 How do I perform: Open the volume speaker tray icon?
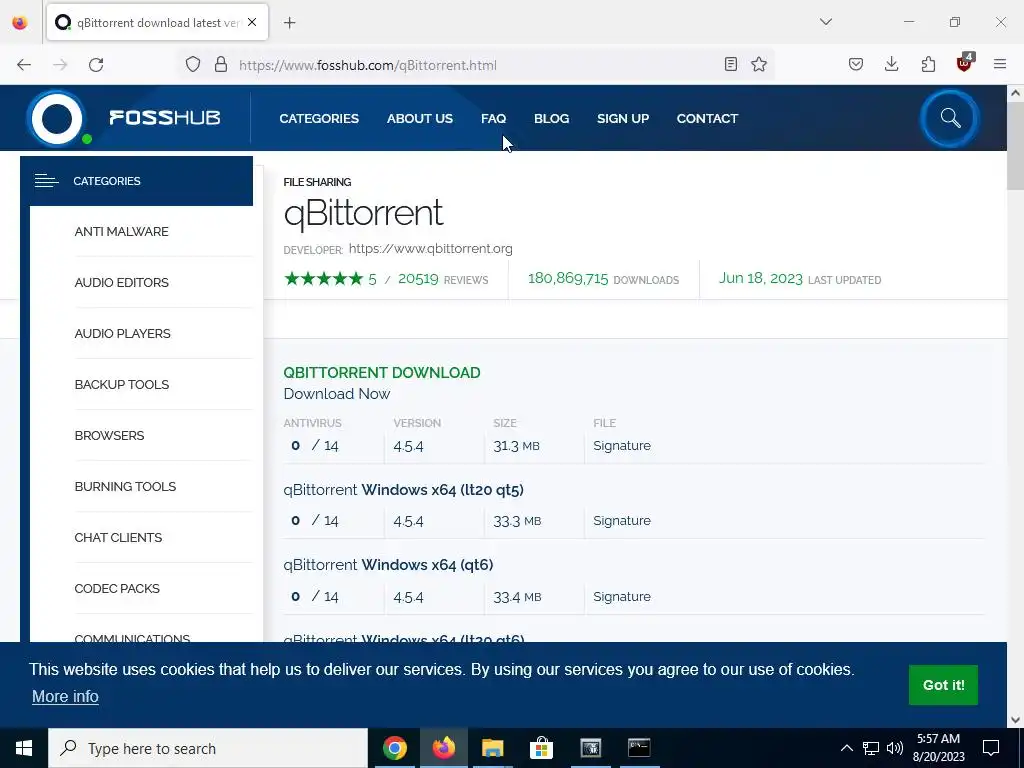[x=895, y=748]
